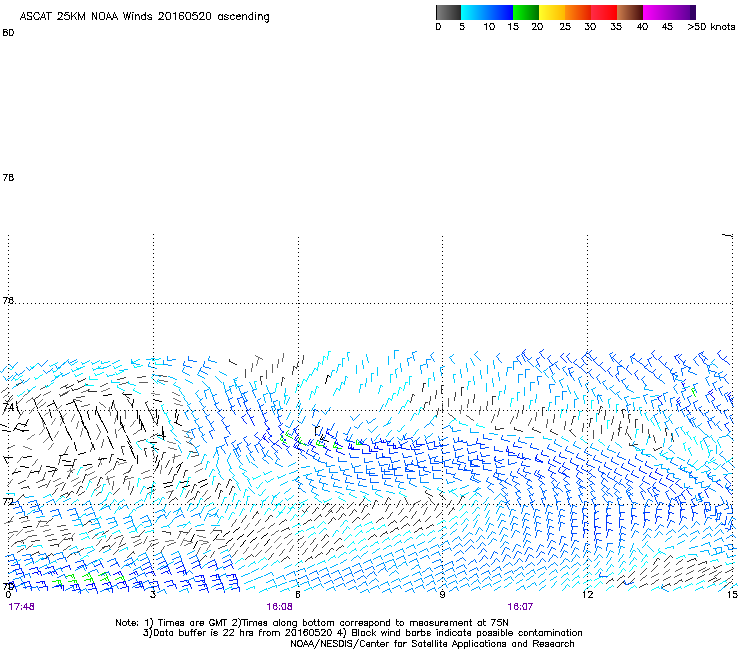Image resolution: width=740 pixels, height=650 pixels.
Task: Click the NOAA/NESDIS Center for Satellite Applications credit
Action: tap(432, 644)
